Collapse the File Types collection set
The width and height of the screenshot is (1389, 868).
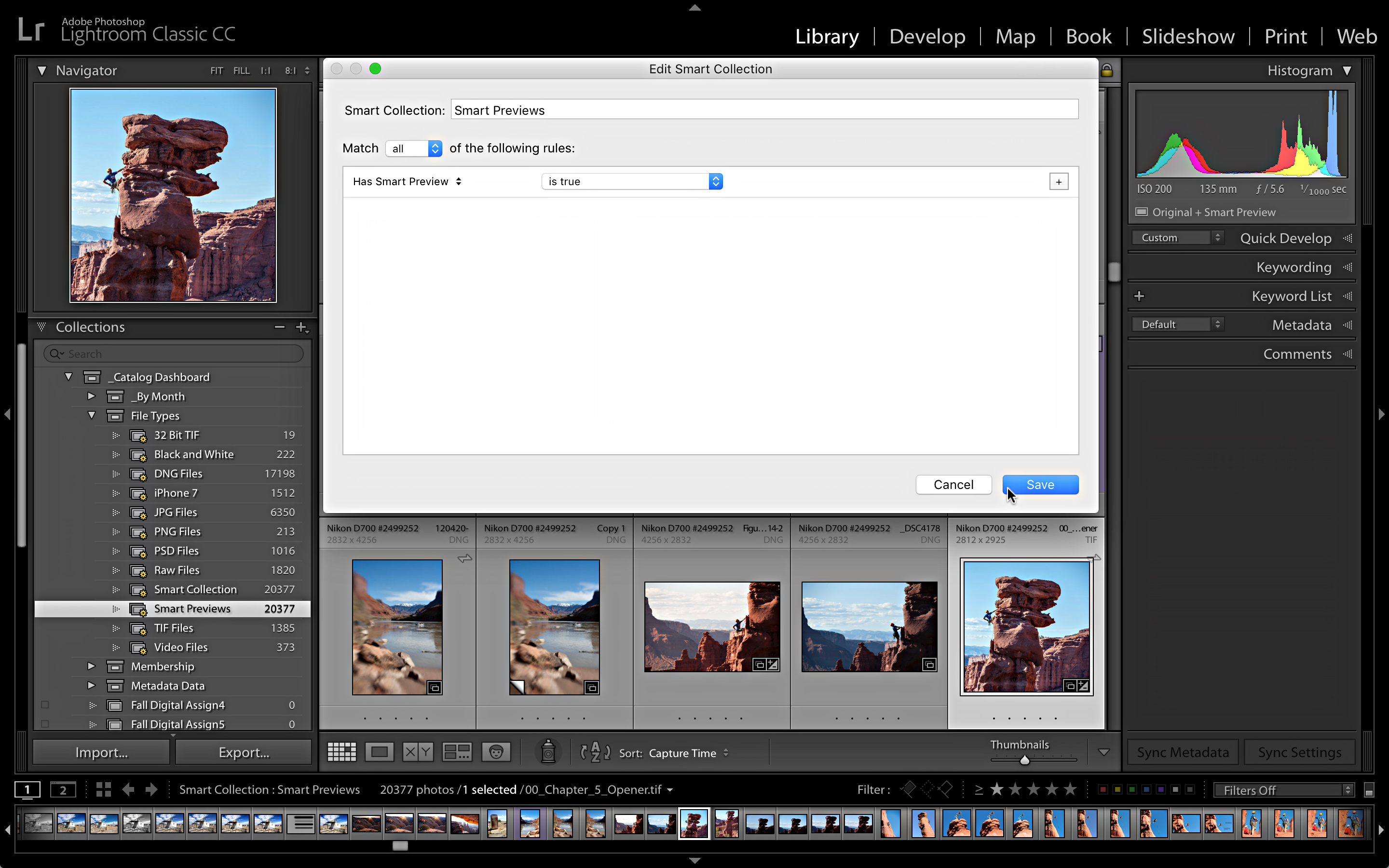coord(92,415)
